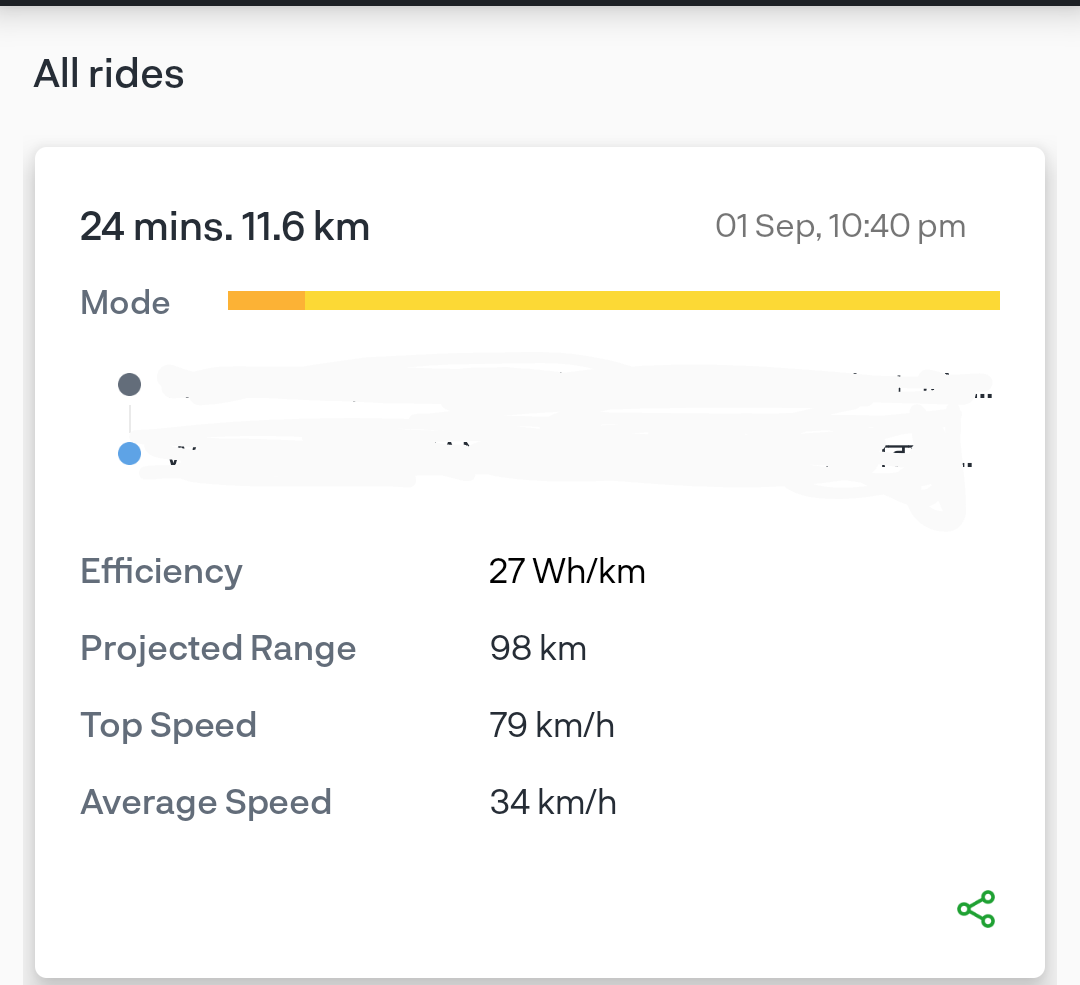1080x985 pixels.
Task: Click the line connecting route dots
Action: click(x=129, y=419)
